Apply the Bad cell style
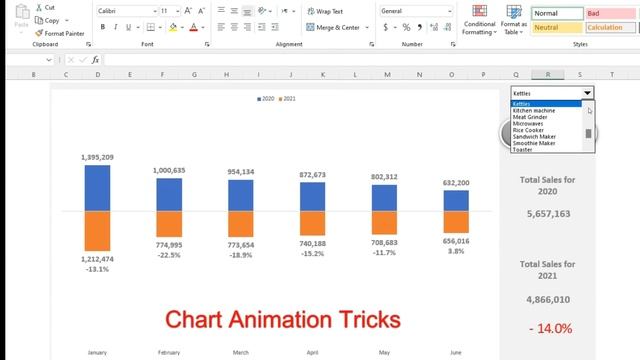This screenshot has height=360, width=640. [x=611, y=13]
